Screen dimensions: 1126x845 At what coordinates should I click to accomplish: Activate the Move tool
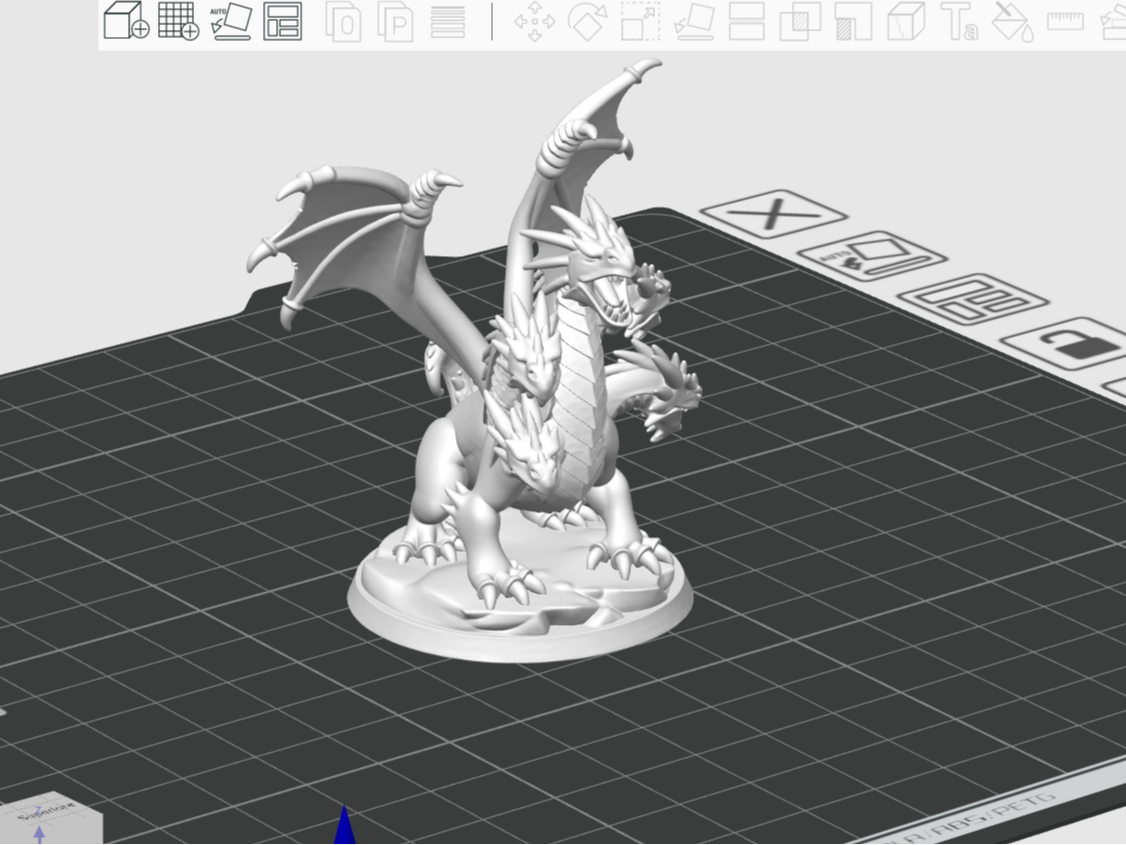[535, 22]
